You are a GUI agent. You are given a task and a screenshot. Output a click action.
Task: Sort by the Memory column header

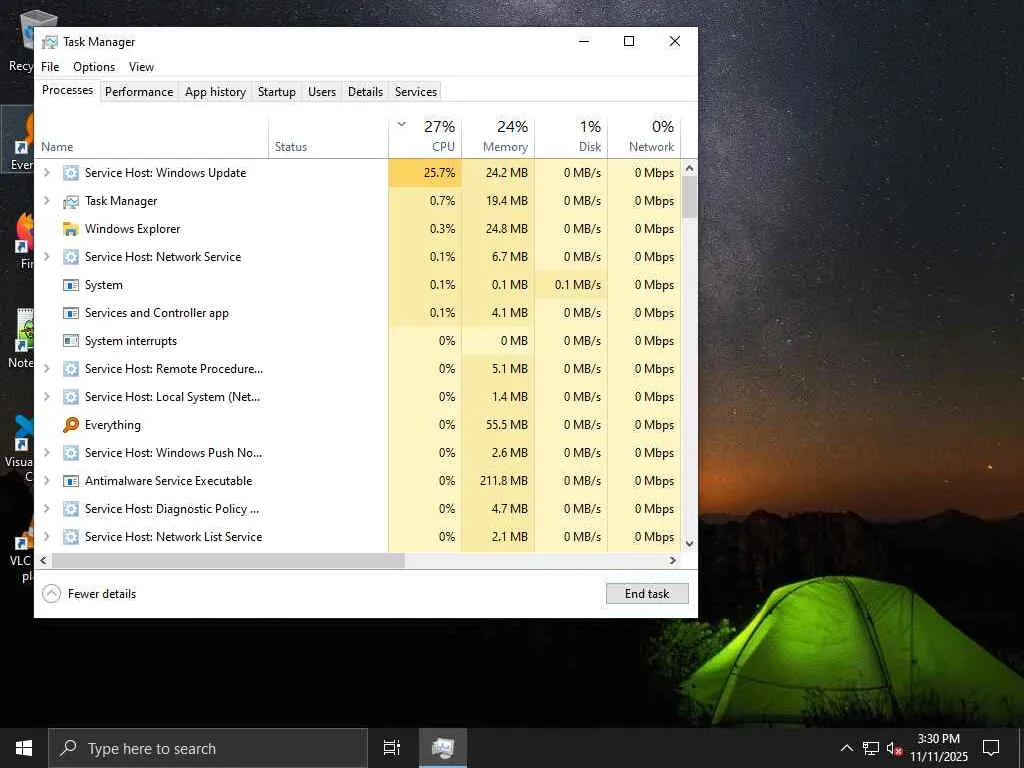498,137
